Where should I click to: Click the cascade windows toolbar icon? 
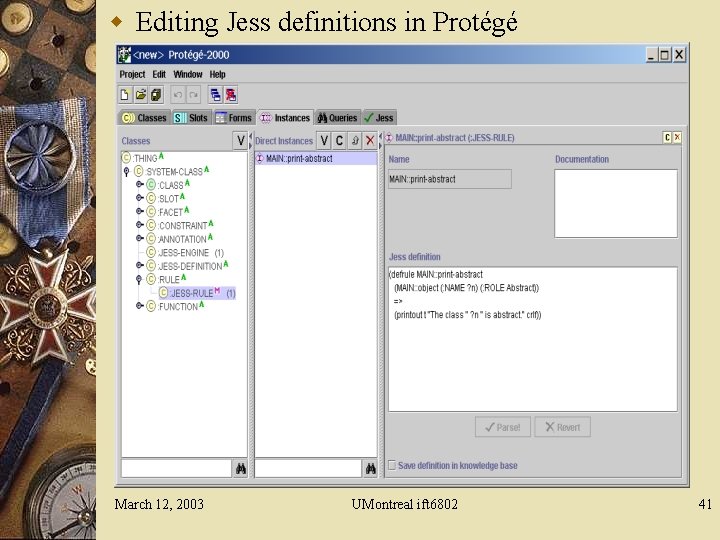pyautogui.click(x=215, y=95)
